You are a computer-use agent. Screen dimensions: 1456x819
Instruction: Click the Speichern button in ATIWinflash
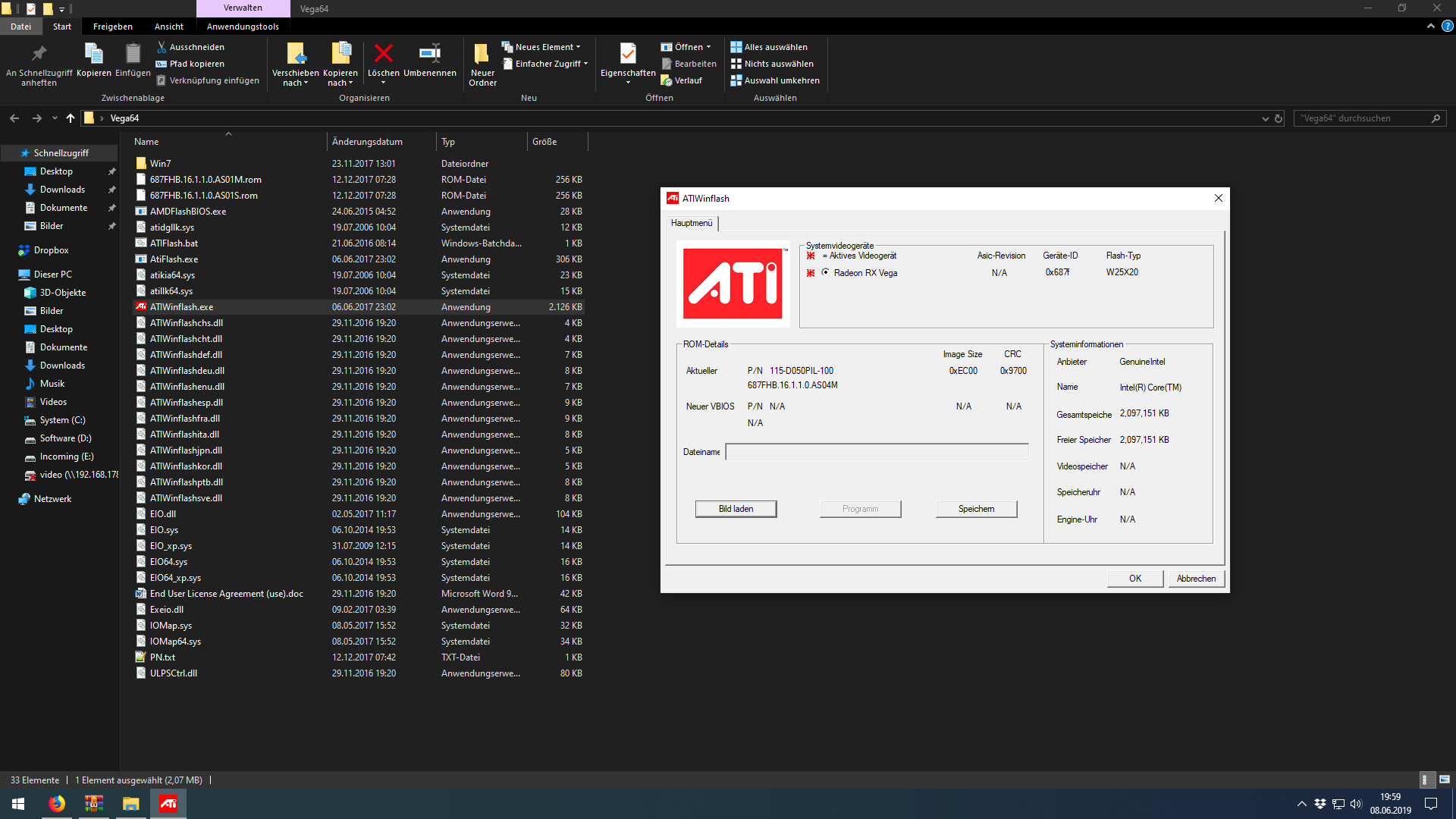[x=976, y=509]
